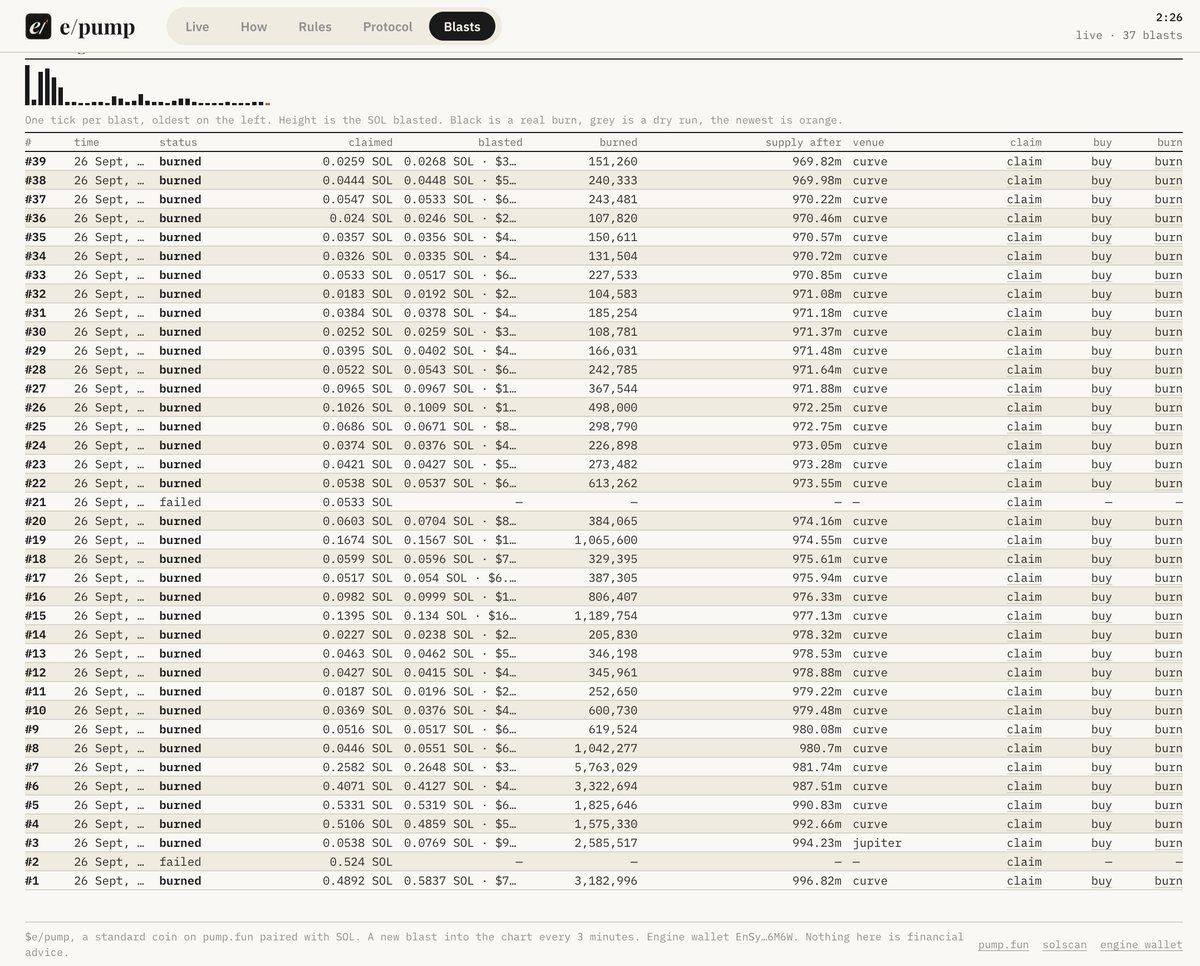Image resolution: width=1200 pixels, height=966 pixels.
Task: Follow the burn link for blast #15
Action: tap(1168, 616)
